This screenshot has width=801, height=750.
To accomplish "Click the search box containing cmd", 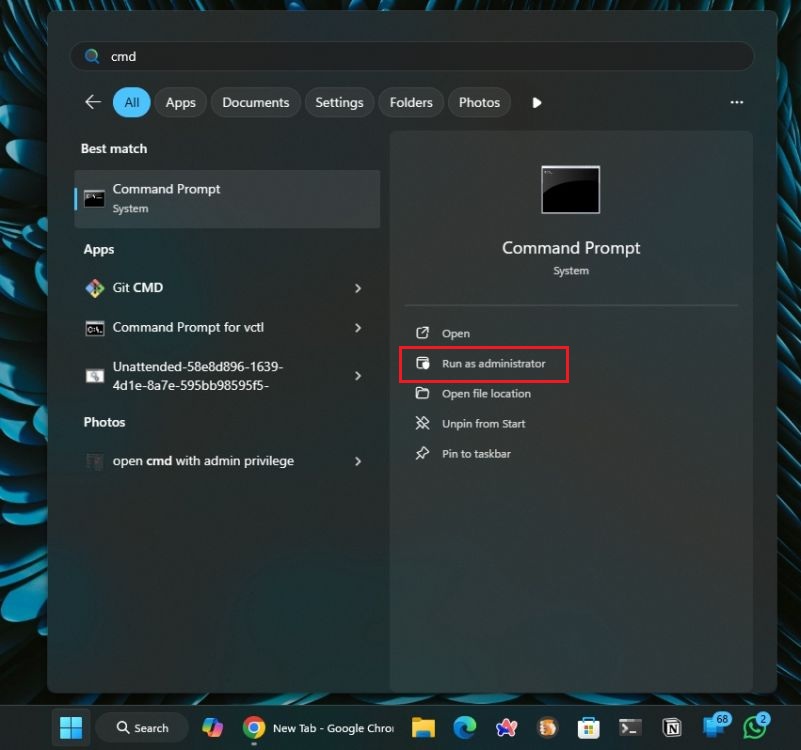I will click(412, 56).
